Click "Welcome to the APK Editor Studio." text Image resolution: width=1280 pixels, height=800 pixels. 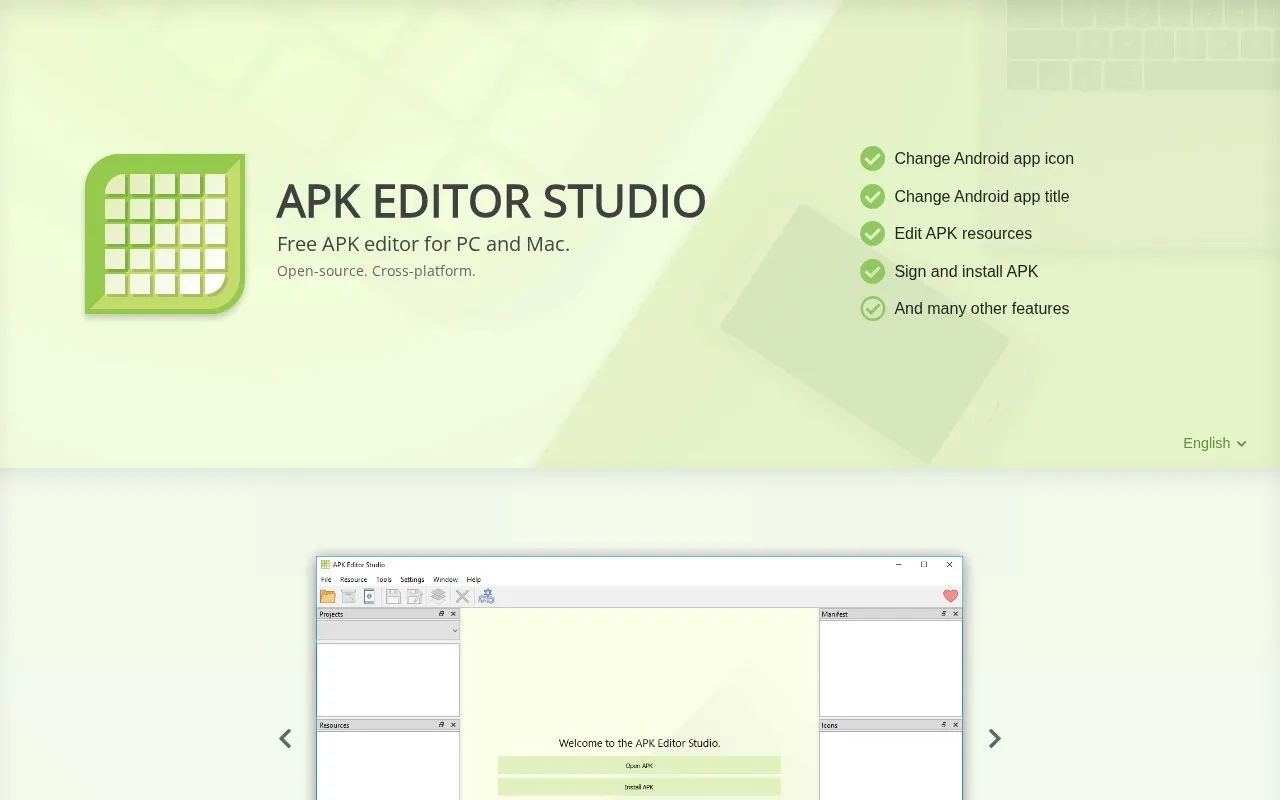[639, 743]
